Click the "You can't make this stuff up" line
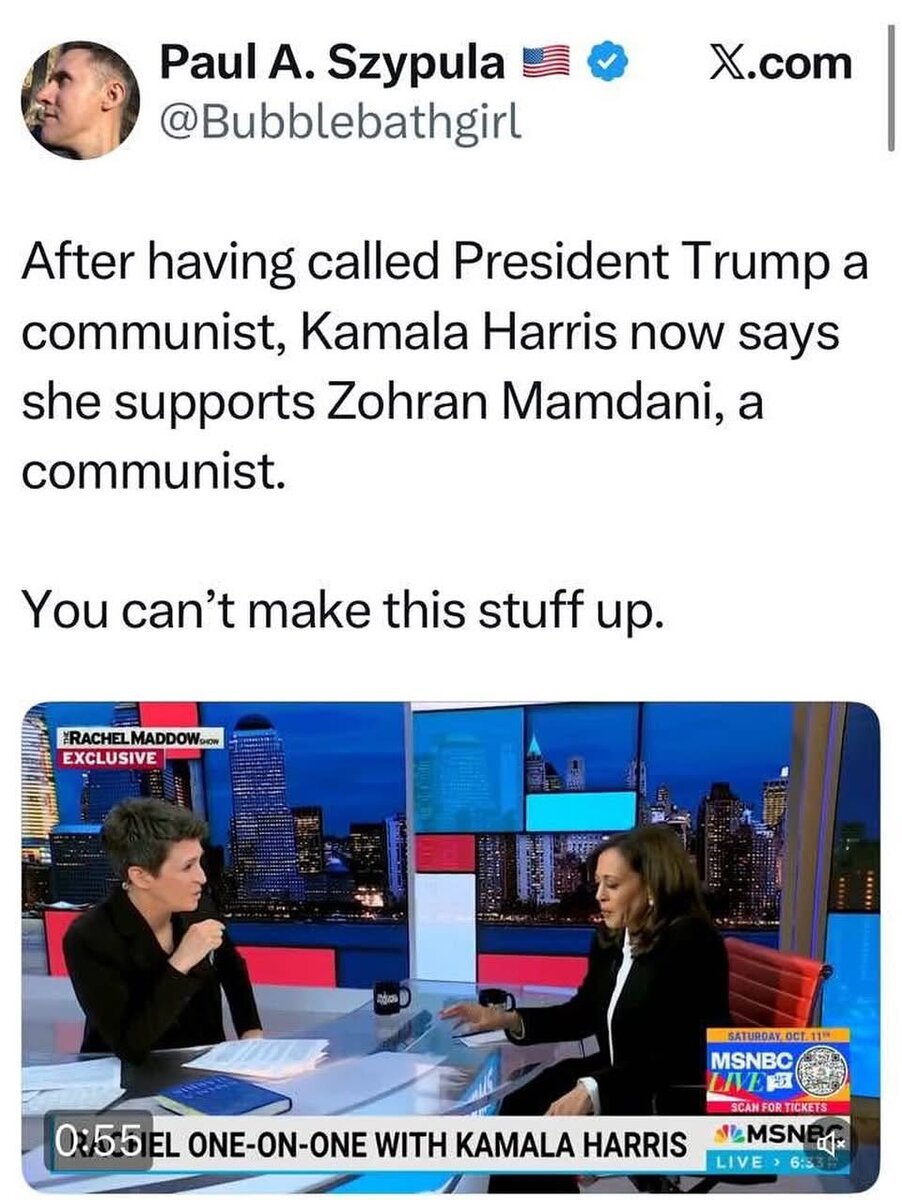 tap(342, 609)
